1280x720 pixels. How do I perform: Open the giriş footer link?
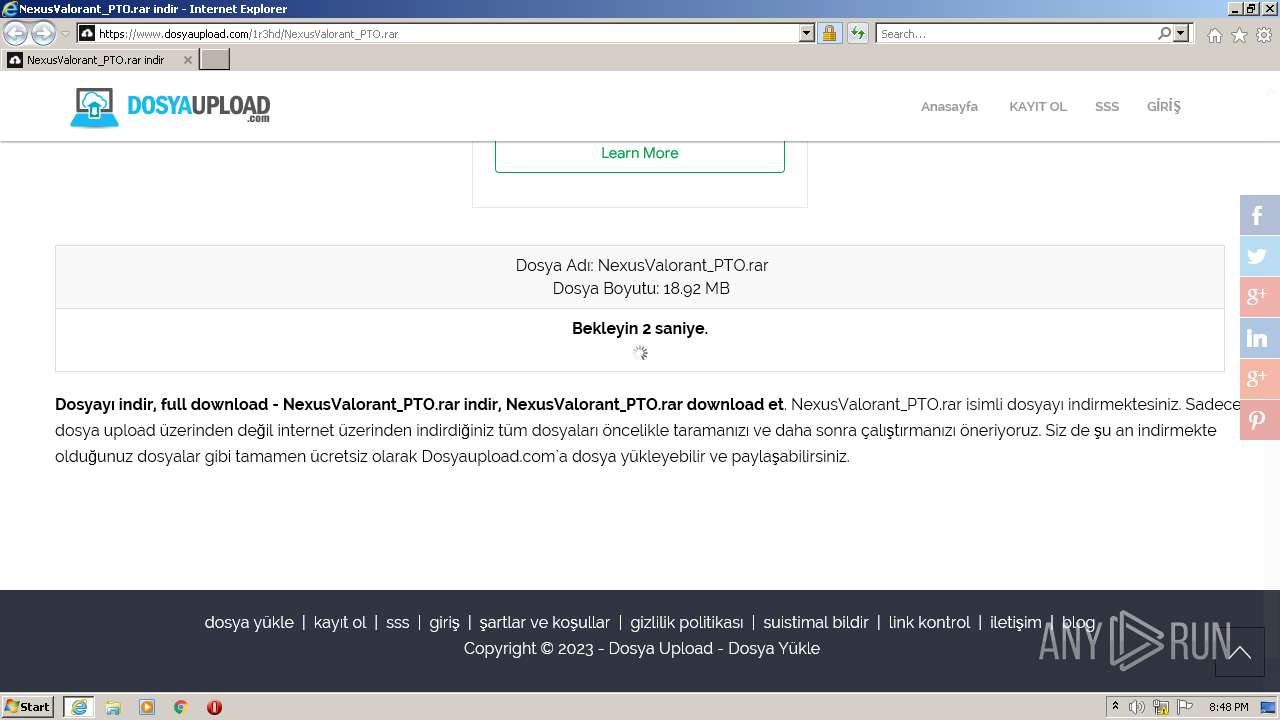coord(444,622)
